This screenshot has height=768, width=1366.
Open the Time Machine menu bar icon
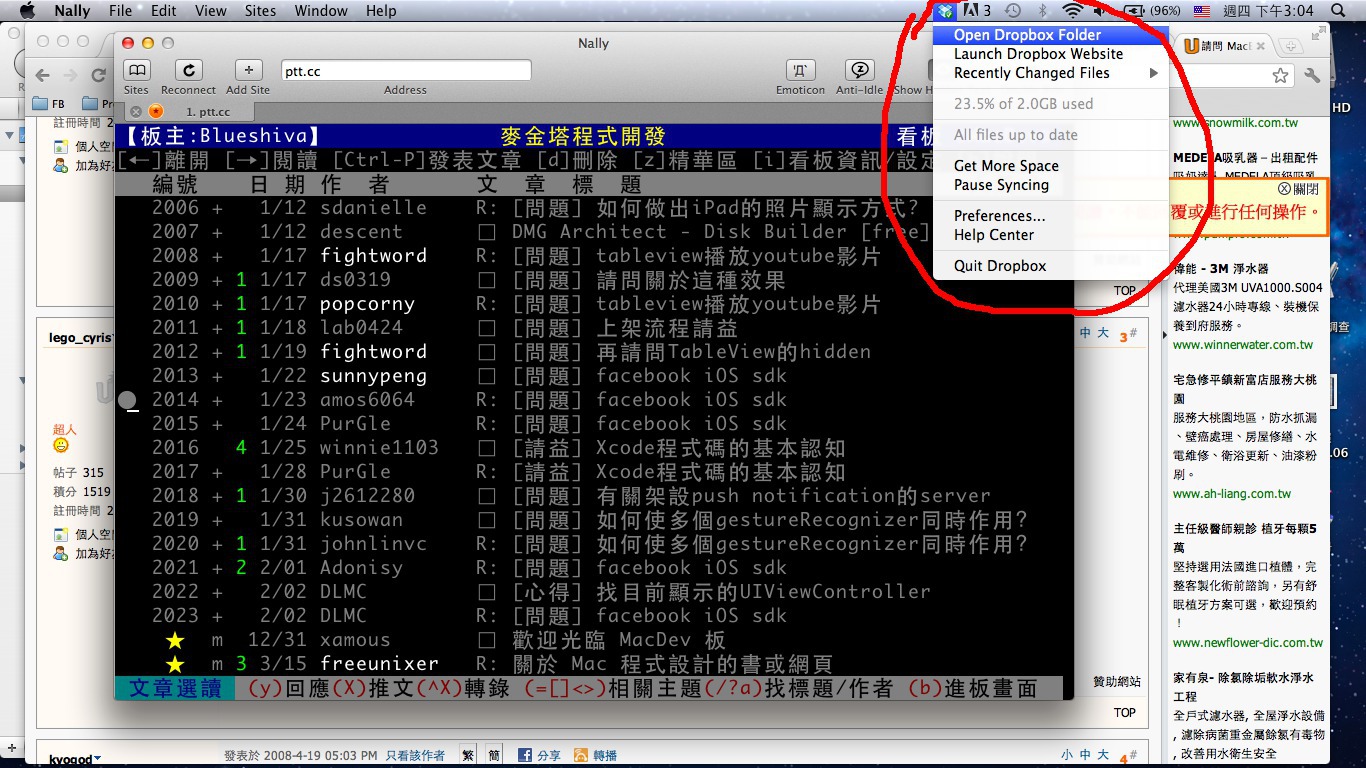pos(1013,11)
